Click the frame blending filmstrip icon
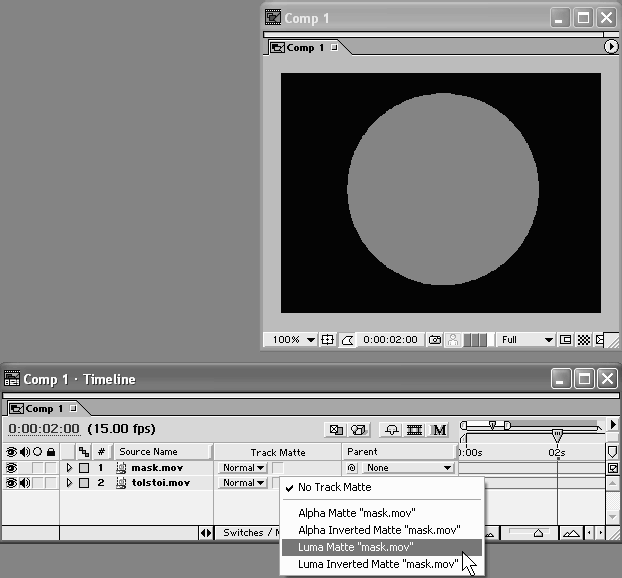Image resolution: width=622 pixels, height=578 pixels. click(x=414, y=430)
